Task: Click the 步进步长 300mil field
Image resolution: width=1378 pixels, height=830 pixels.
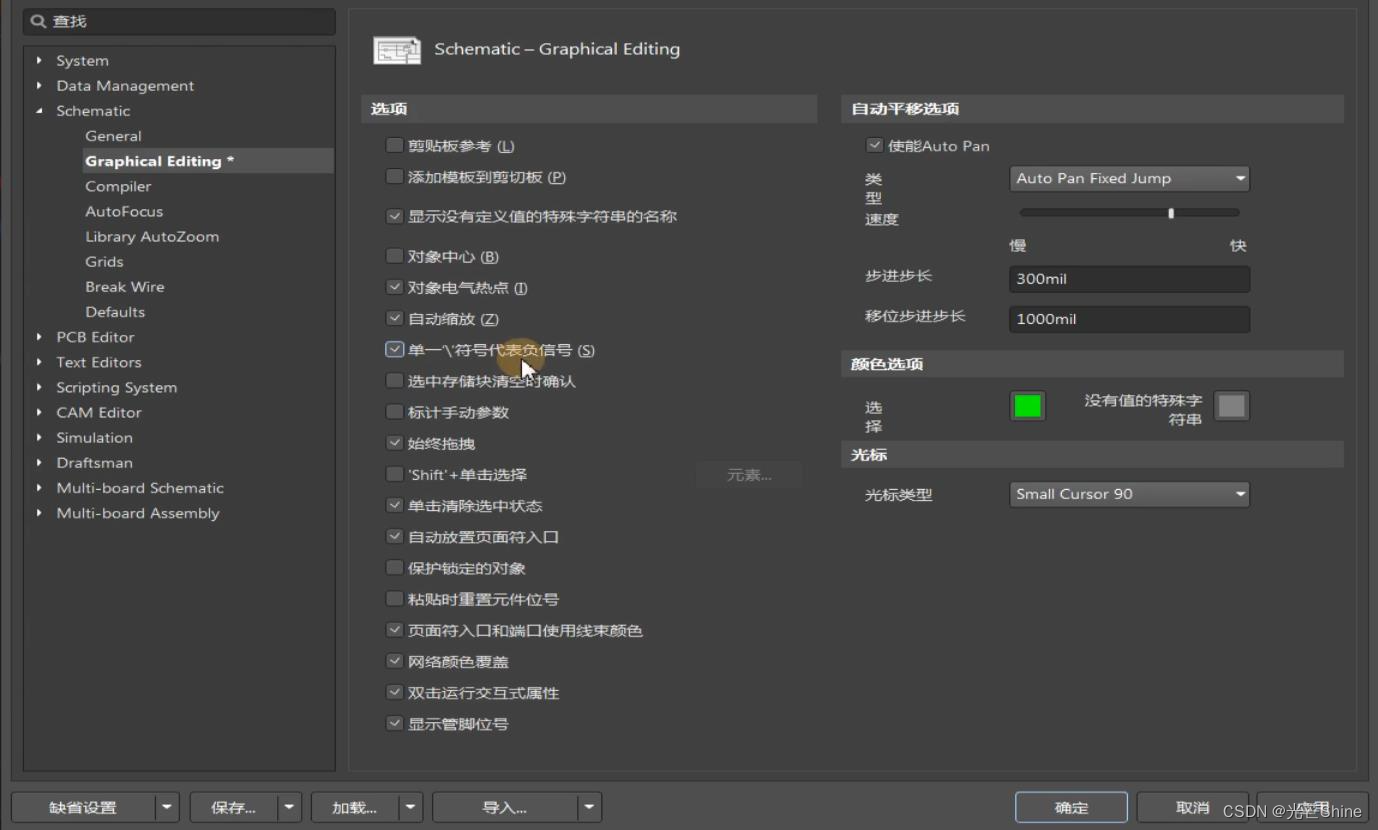Action: tap(1129, 279)
